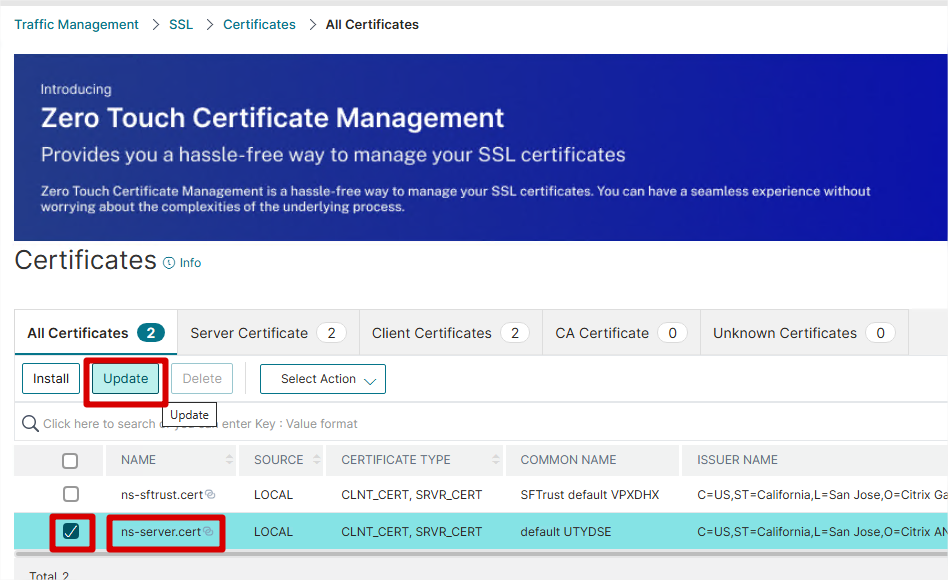The height and width of the screenshot is (580, 948).
Task: Go to Certificates breadcrumb link
Action: point(259,25)
